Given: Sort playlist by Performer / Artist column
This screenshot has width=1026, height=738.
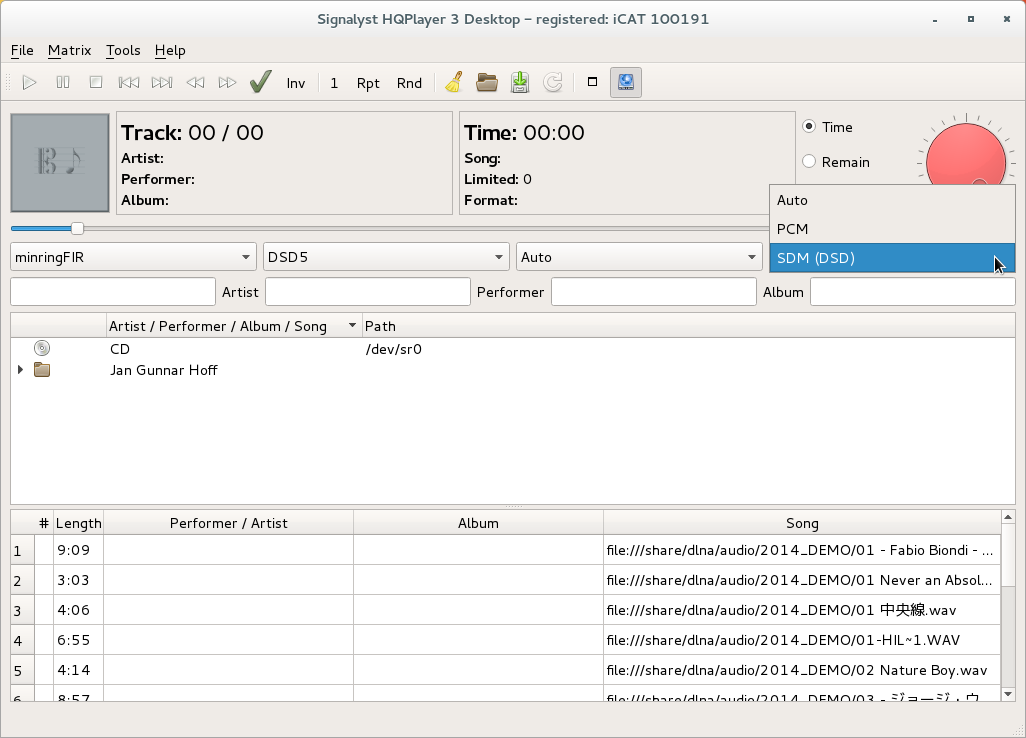Looking at the screenshot, I should pyautogui.click(x=228, y=523).
